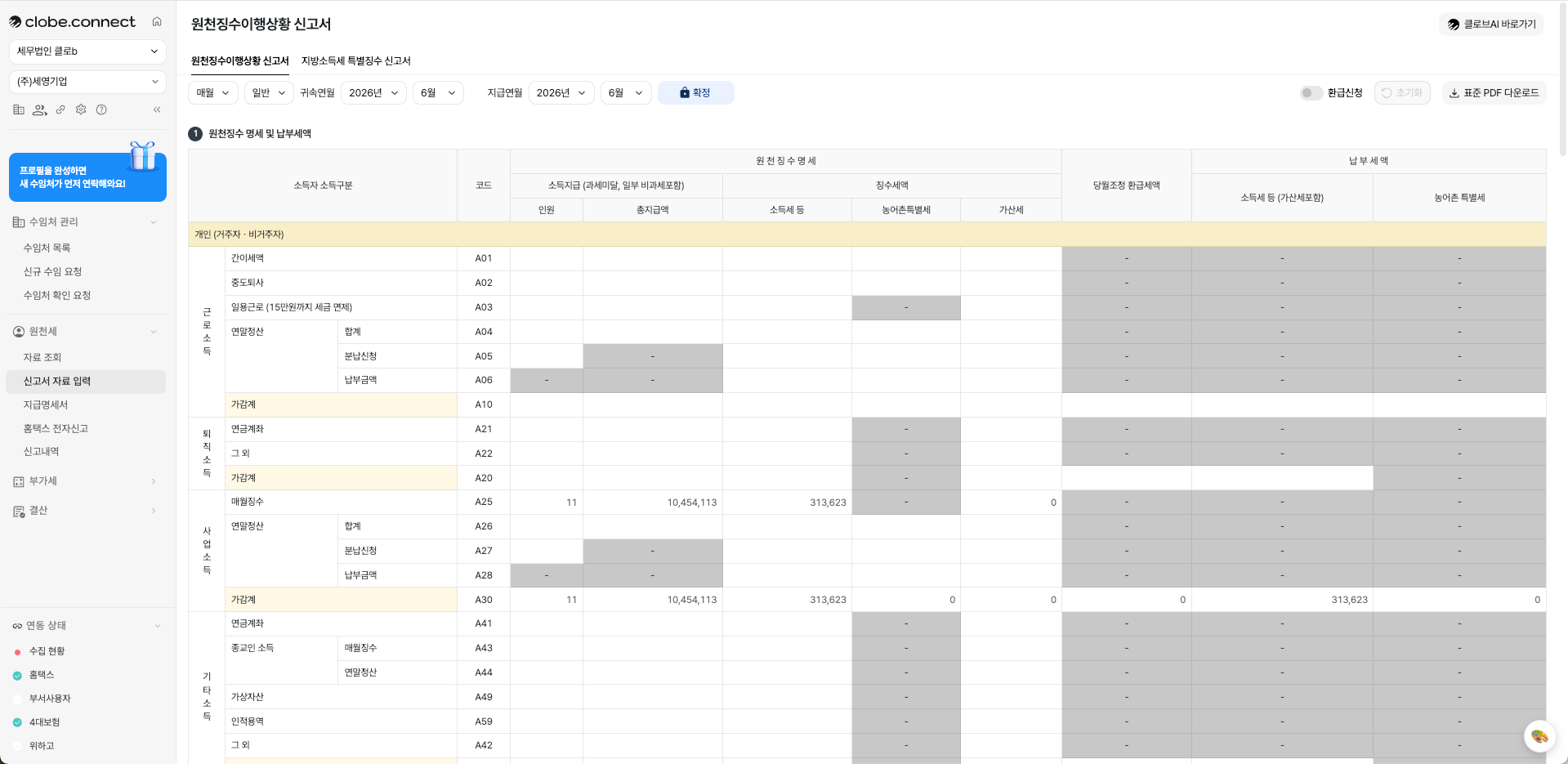Open the color palette floating icon
The image size is (1568, 764).
[x=1539, y=736]
